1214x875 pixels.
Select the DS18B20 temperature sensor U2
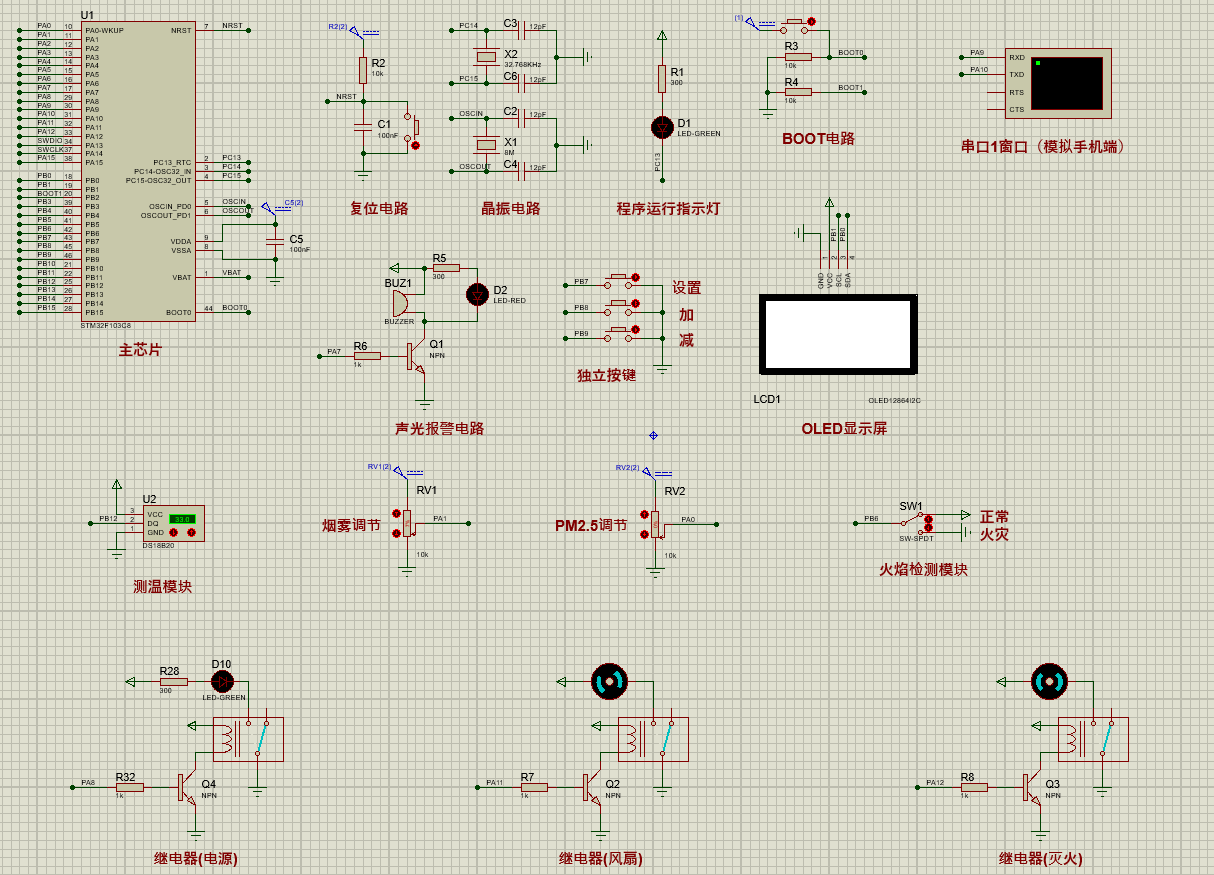pos(174,524)
